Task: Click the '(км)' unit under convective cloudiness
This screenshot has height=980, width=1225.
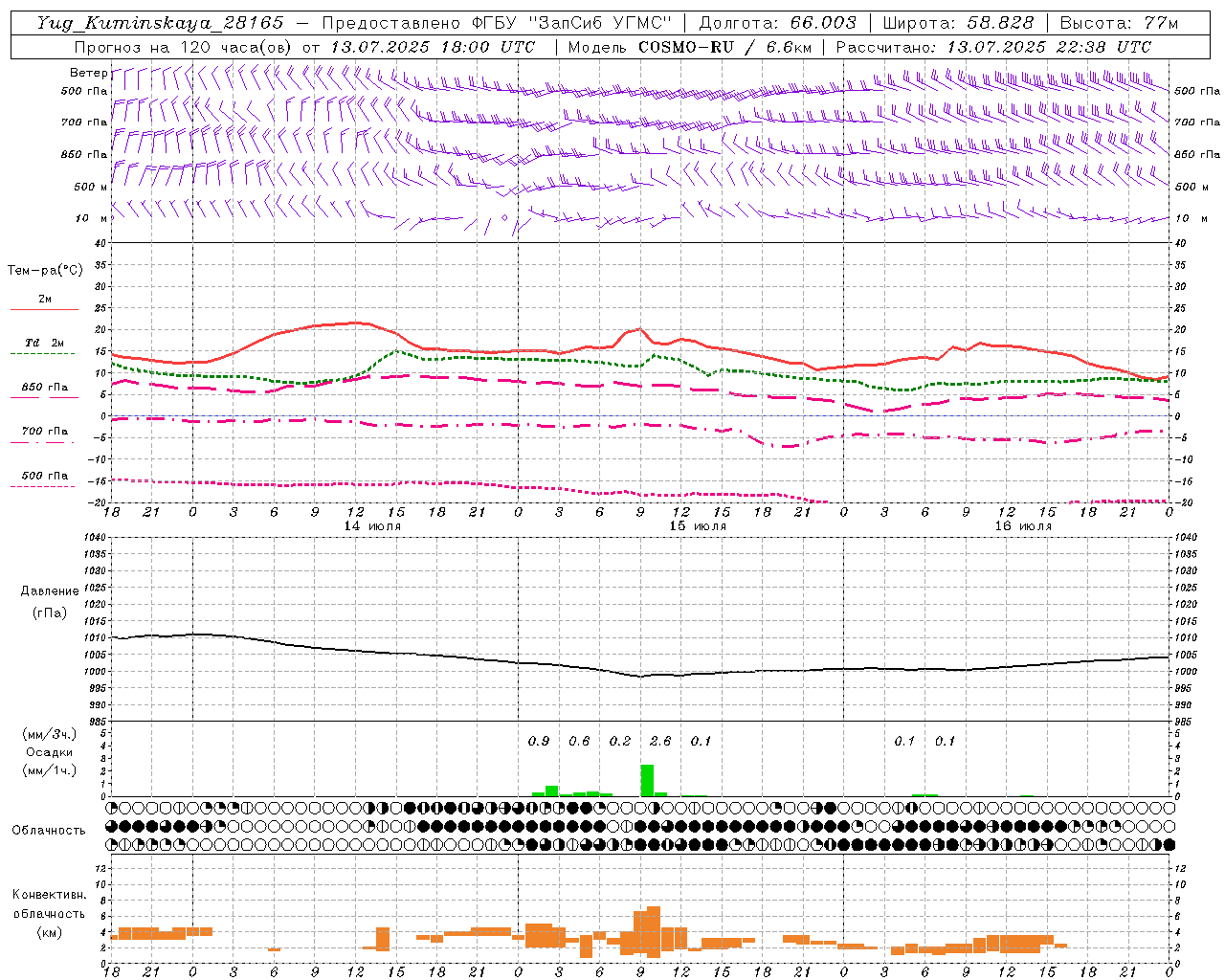Action: coord(50,931)
